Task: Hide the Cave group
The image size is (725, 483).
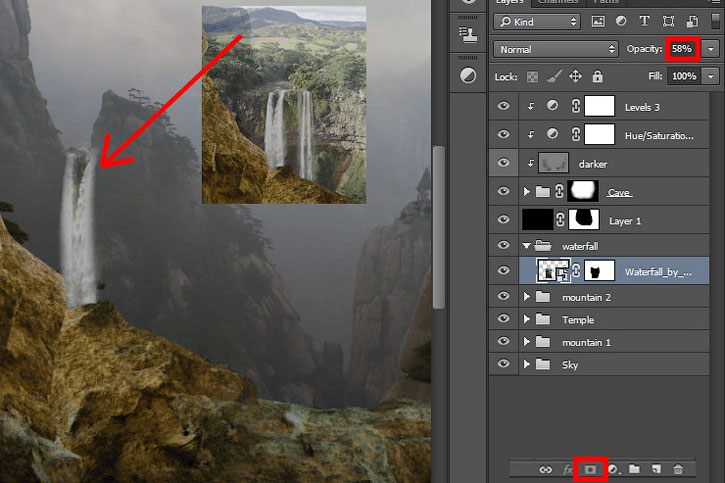Action: (504, 191)
